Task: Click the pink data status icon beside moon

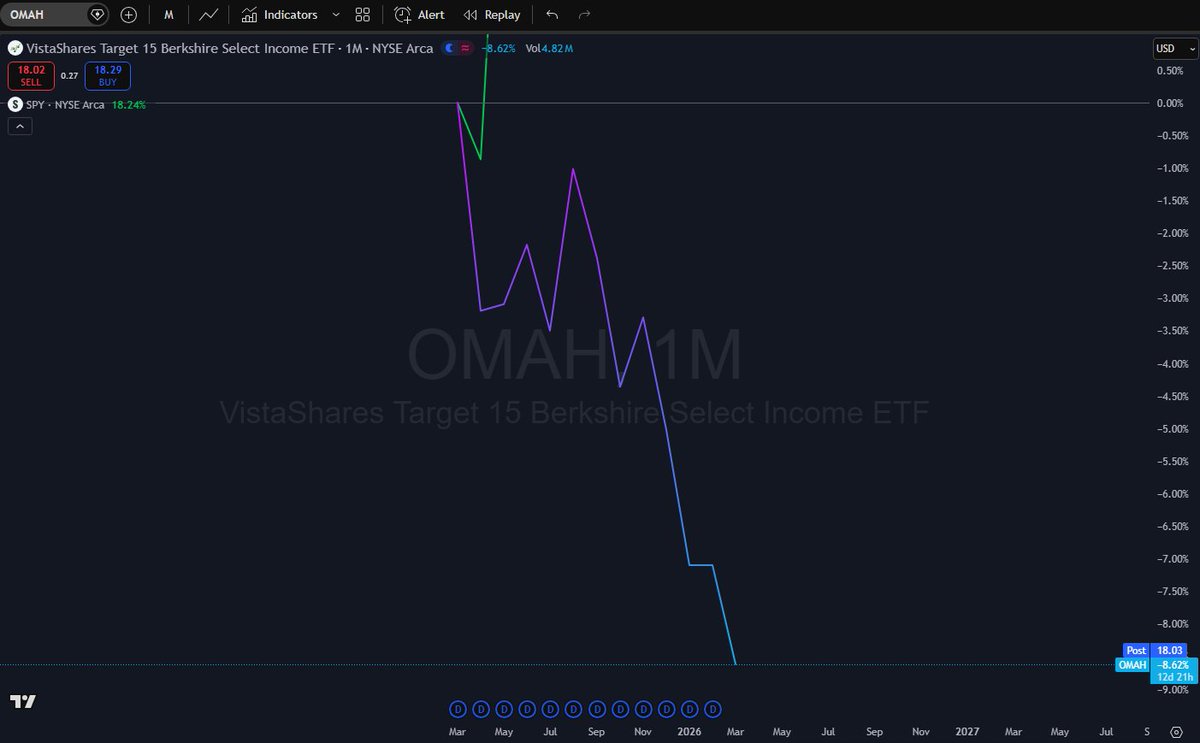Action: pyautogui.click(x=465, y=48)
